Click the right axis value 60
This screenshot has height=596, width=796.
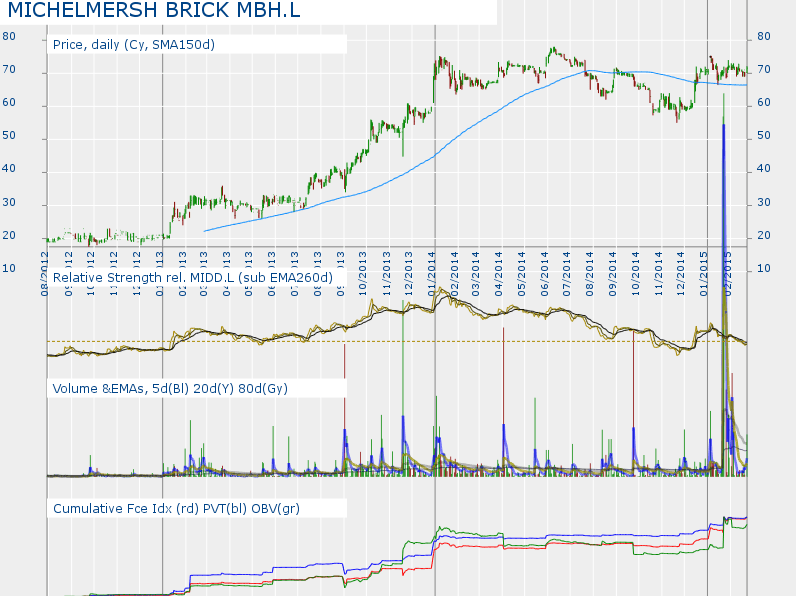[764, 103]
